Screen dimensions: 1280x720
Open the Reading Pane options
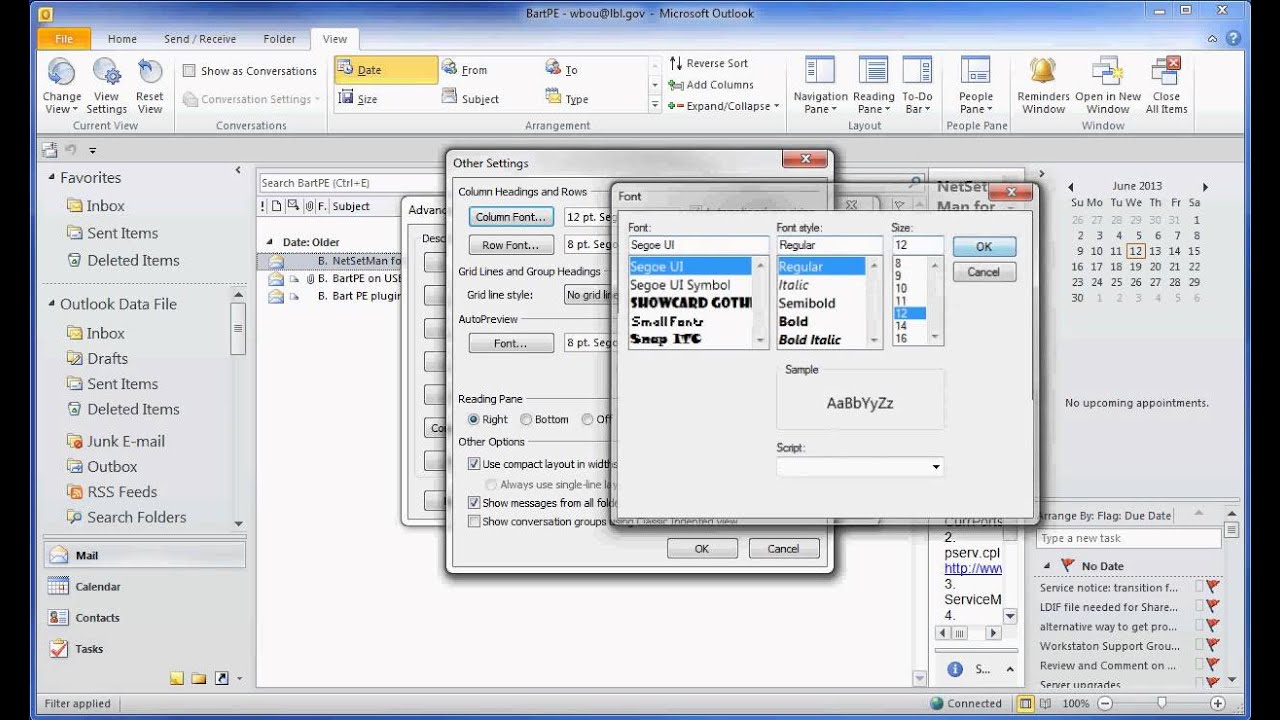click(874, 85)
